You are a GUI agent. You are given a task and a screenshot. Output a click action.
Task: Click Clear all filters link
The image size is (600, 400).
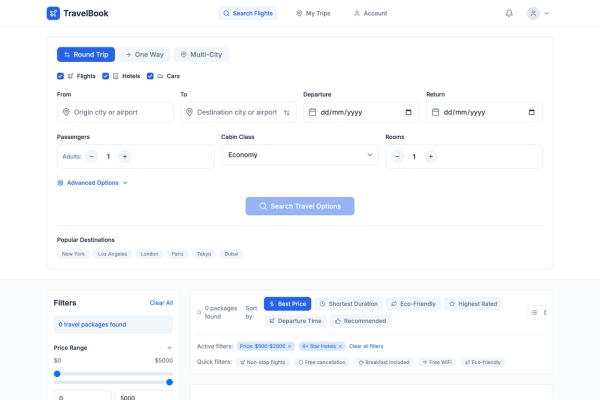[366, 346]
